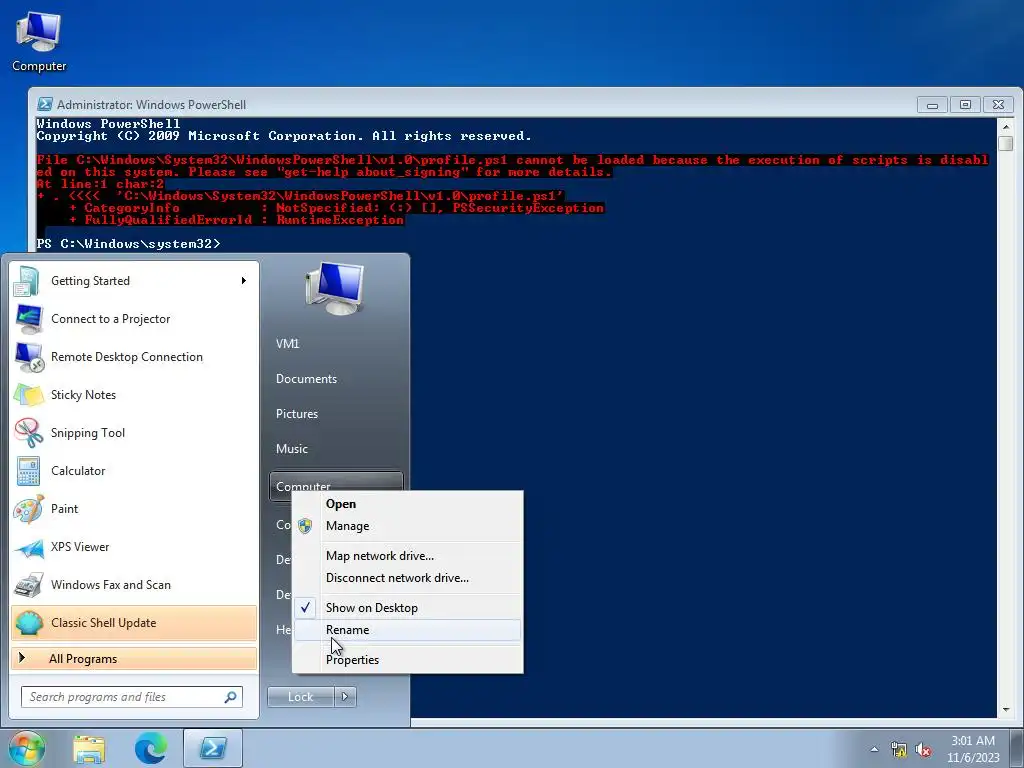This screenshot has height=768, width=1024.
Task: Click the search magnifier icon in Start menu
Action: pos(231,697)
